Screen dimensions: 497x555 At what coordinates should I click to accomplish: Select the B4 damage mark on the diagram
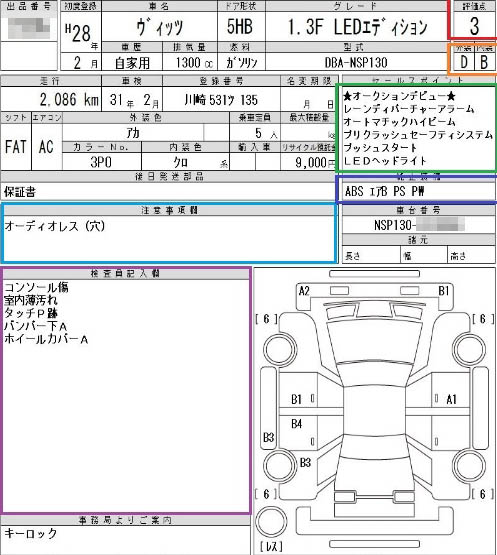296,424
